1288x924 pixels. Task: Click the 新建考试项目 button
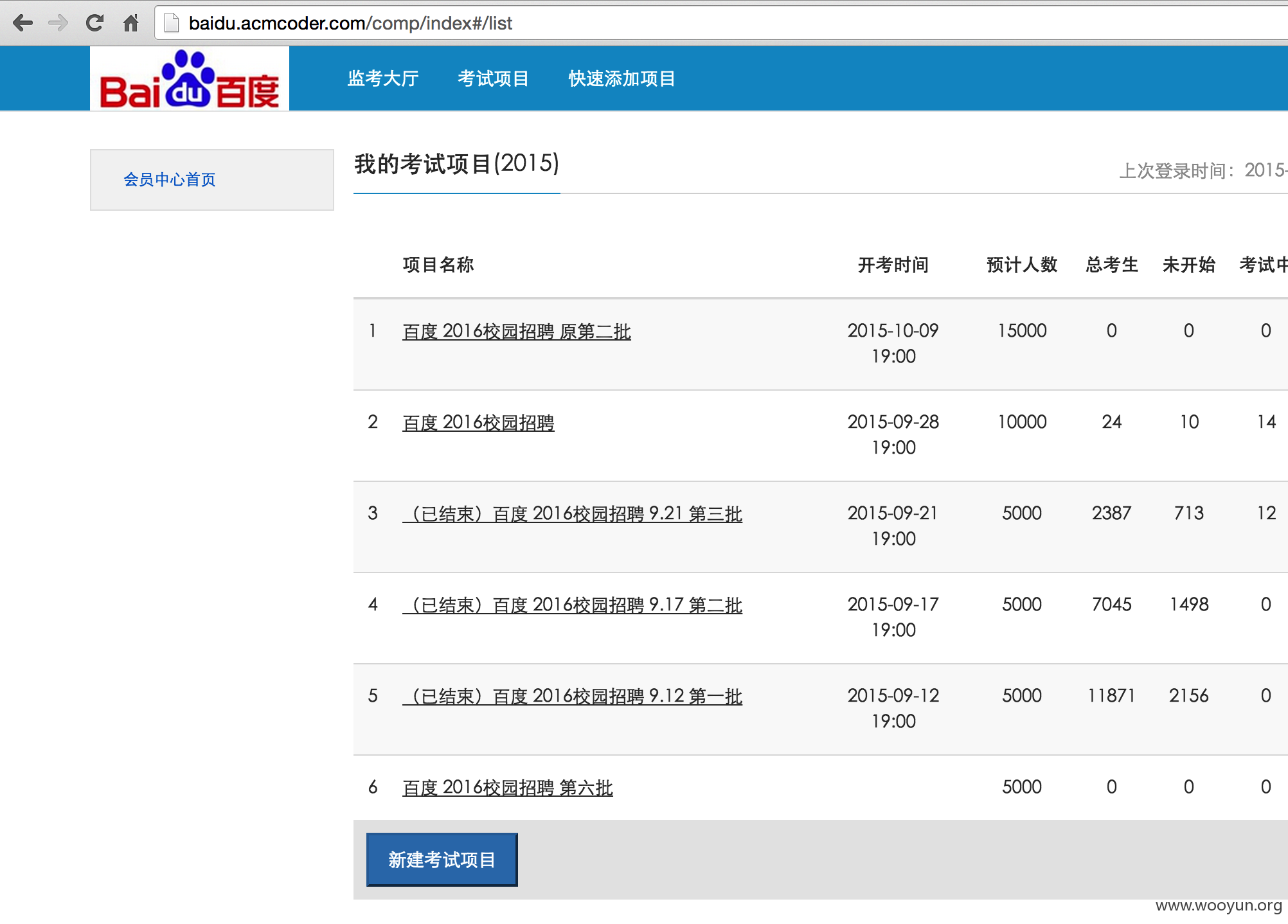click(442, 860)
